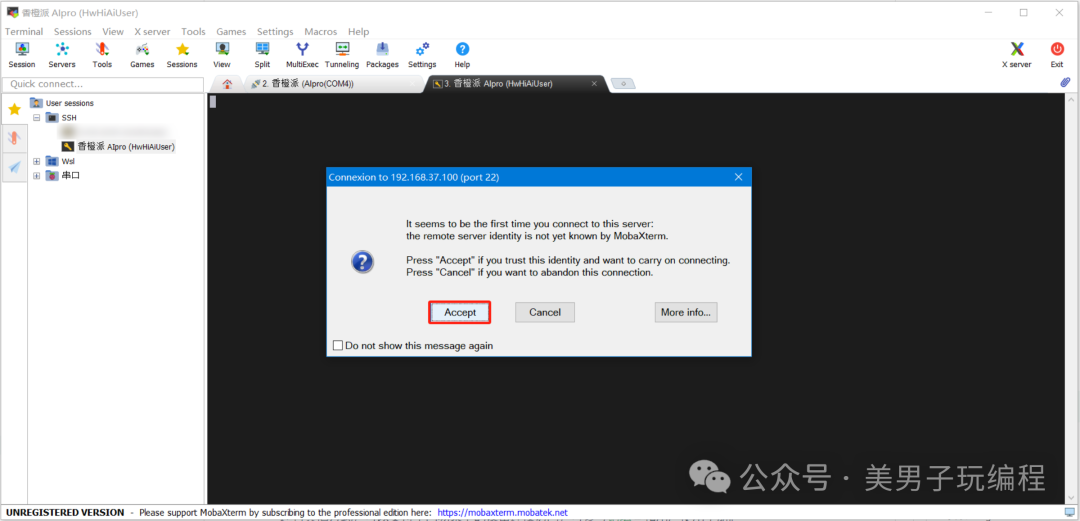Open the Help menu in menu bar

[x=358, y=32]
